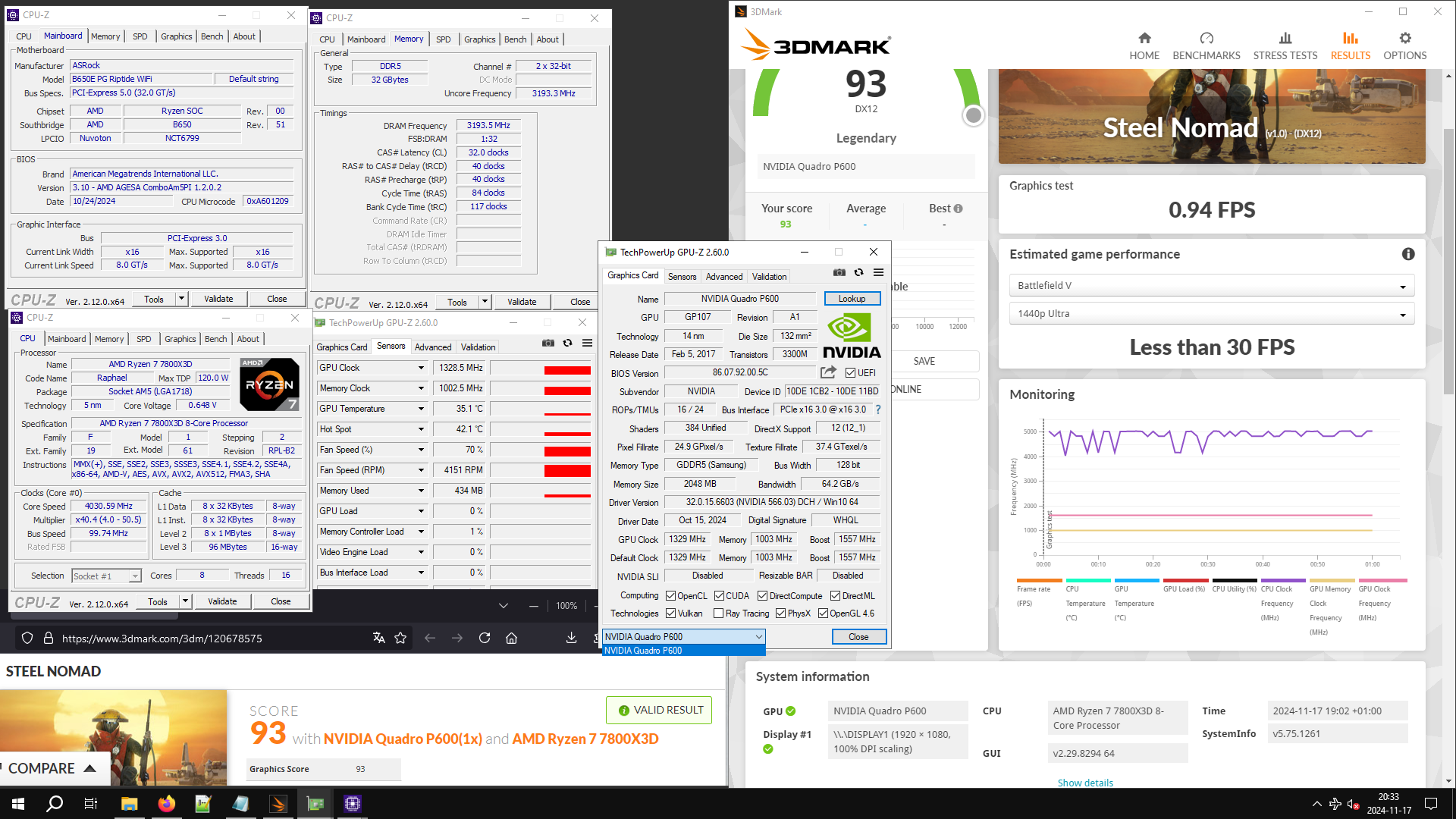Open Graphics Card tab in GPU-Z Sensors window
The image size is (1456, 819).
(x=342, y=347)
